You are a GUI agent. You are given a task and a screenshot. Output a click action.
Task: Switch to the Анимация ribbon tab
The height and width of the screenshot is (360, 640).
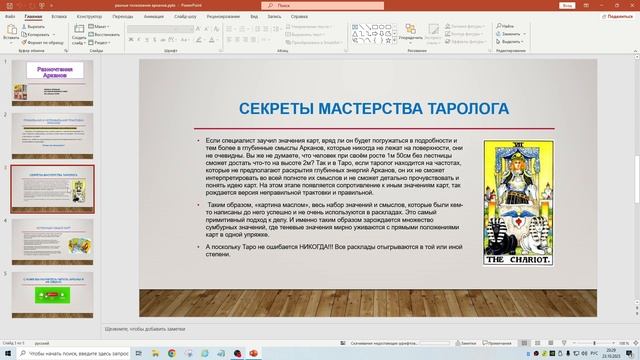coord(154,17)
